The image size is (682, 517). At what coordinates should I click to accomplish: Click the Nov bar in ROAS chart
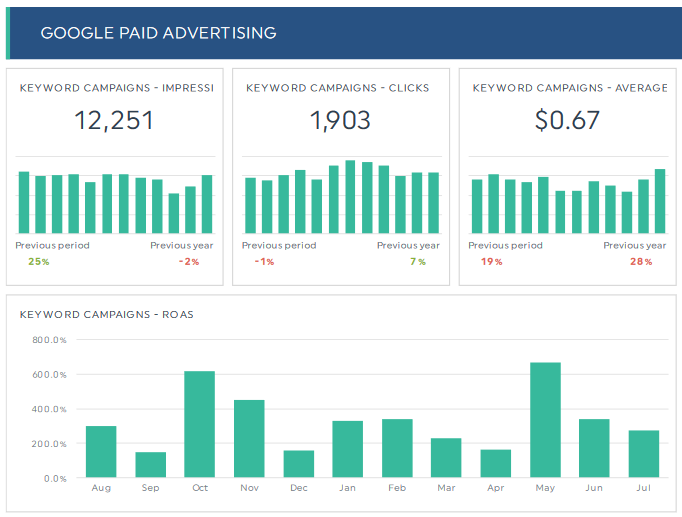(249, 438)
